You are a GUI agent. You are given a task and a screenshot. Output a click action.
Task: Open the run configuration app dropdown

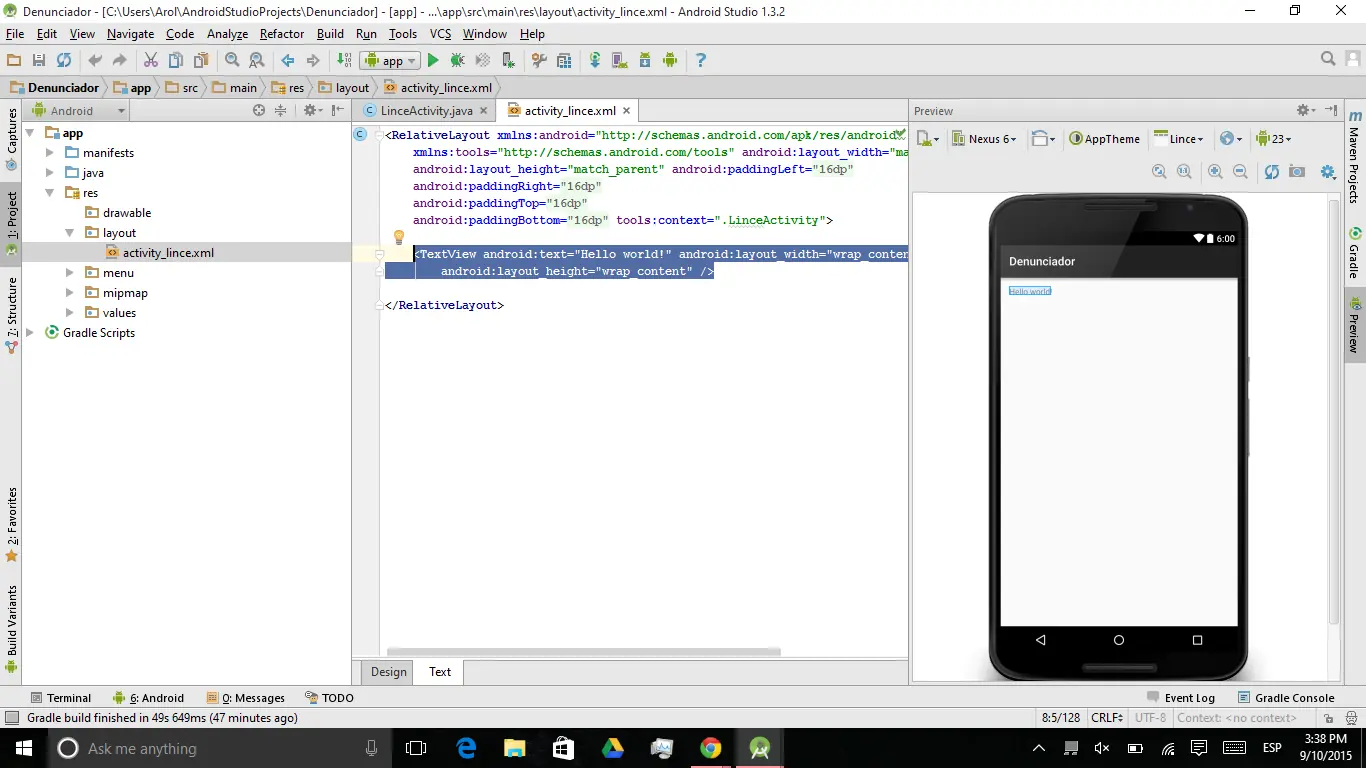390,60
